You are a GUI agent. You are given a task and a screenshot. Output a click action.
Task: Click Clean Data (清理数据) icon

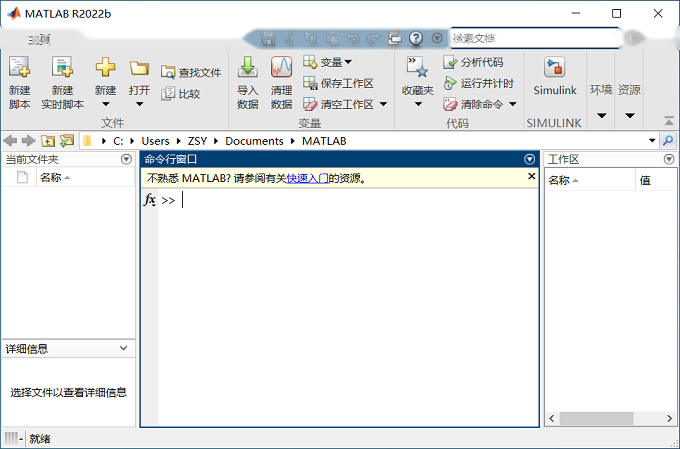pos(281,67)
